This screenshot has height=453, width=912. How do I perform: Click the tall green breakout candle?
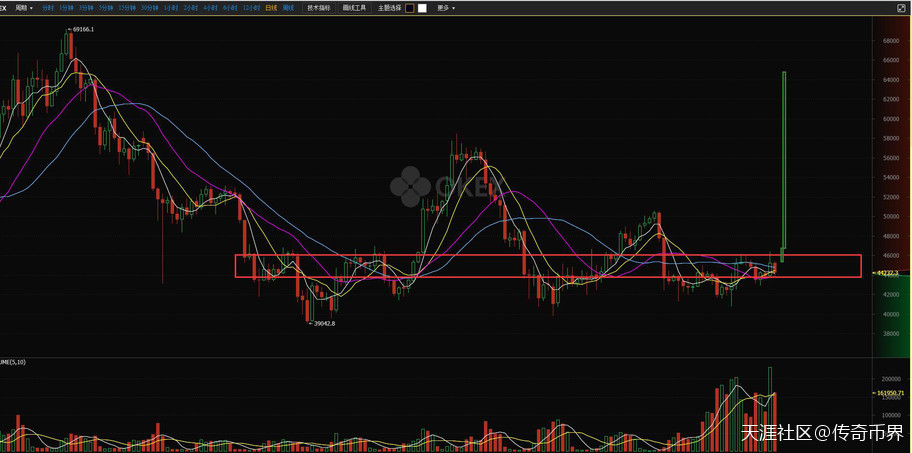click(x=783, y=160)
